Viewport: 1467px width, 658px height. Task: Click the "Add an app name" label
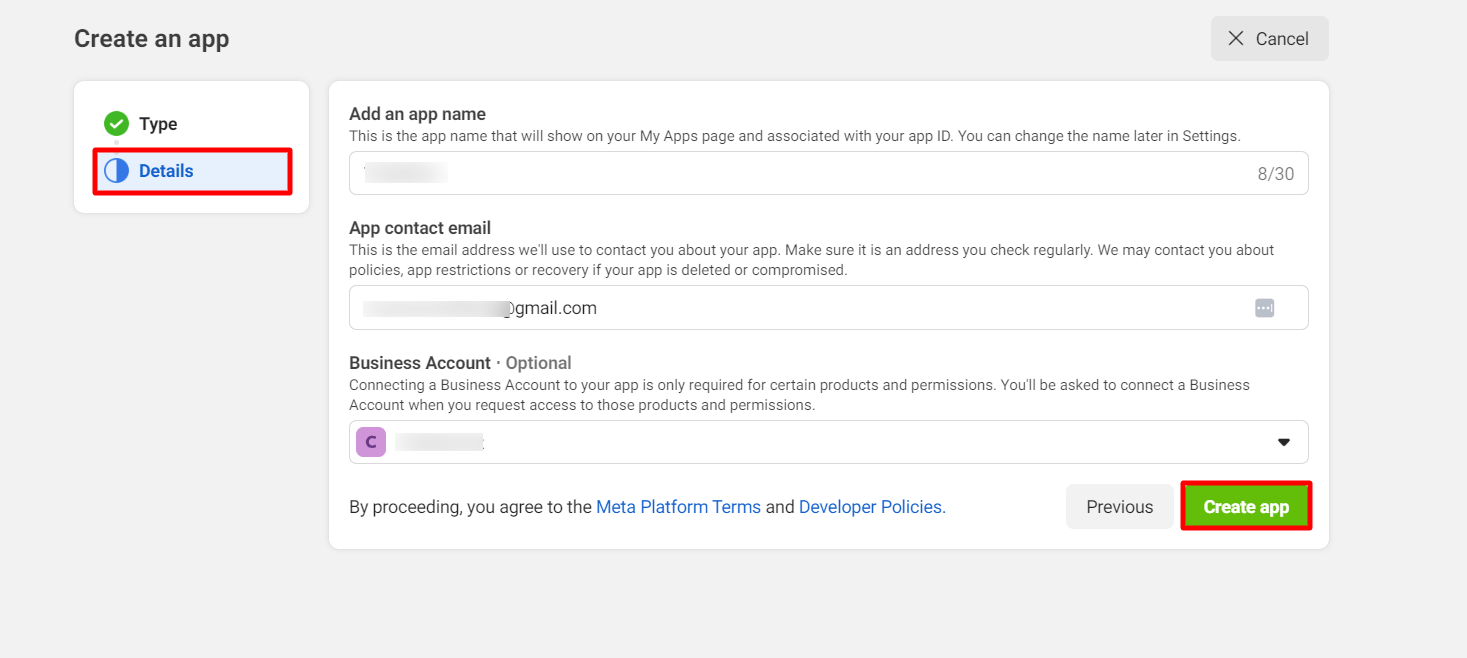point(417,114)
